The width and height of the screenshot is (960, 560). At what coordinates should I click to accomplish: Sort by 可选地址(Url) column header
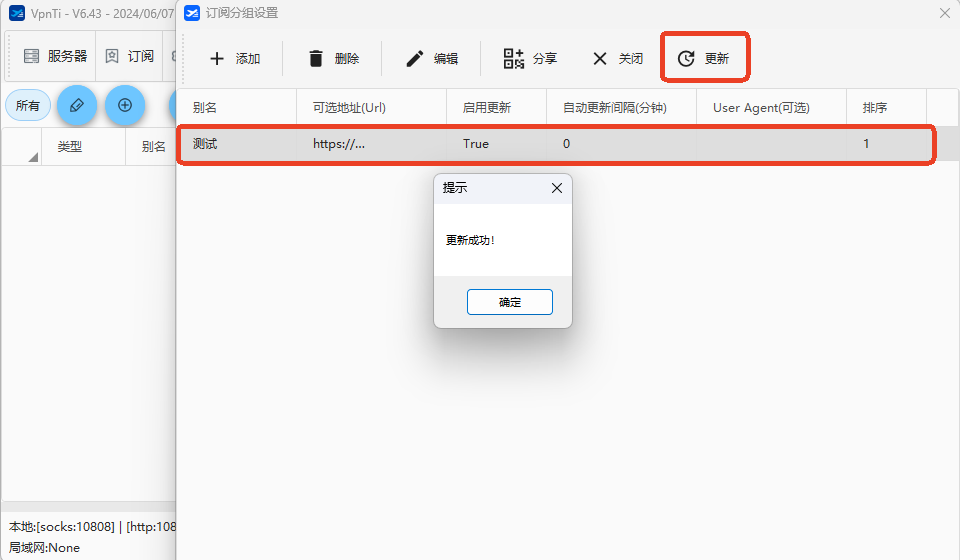point(372,108)
